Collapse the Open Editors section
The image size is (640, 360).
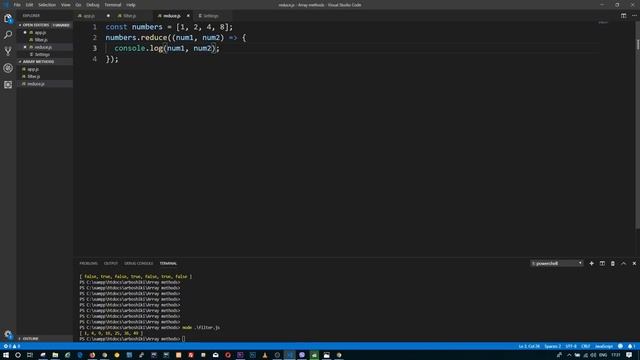coord(45,25)
